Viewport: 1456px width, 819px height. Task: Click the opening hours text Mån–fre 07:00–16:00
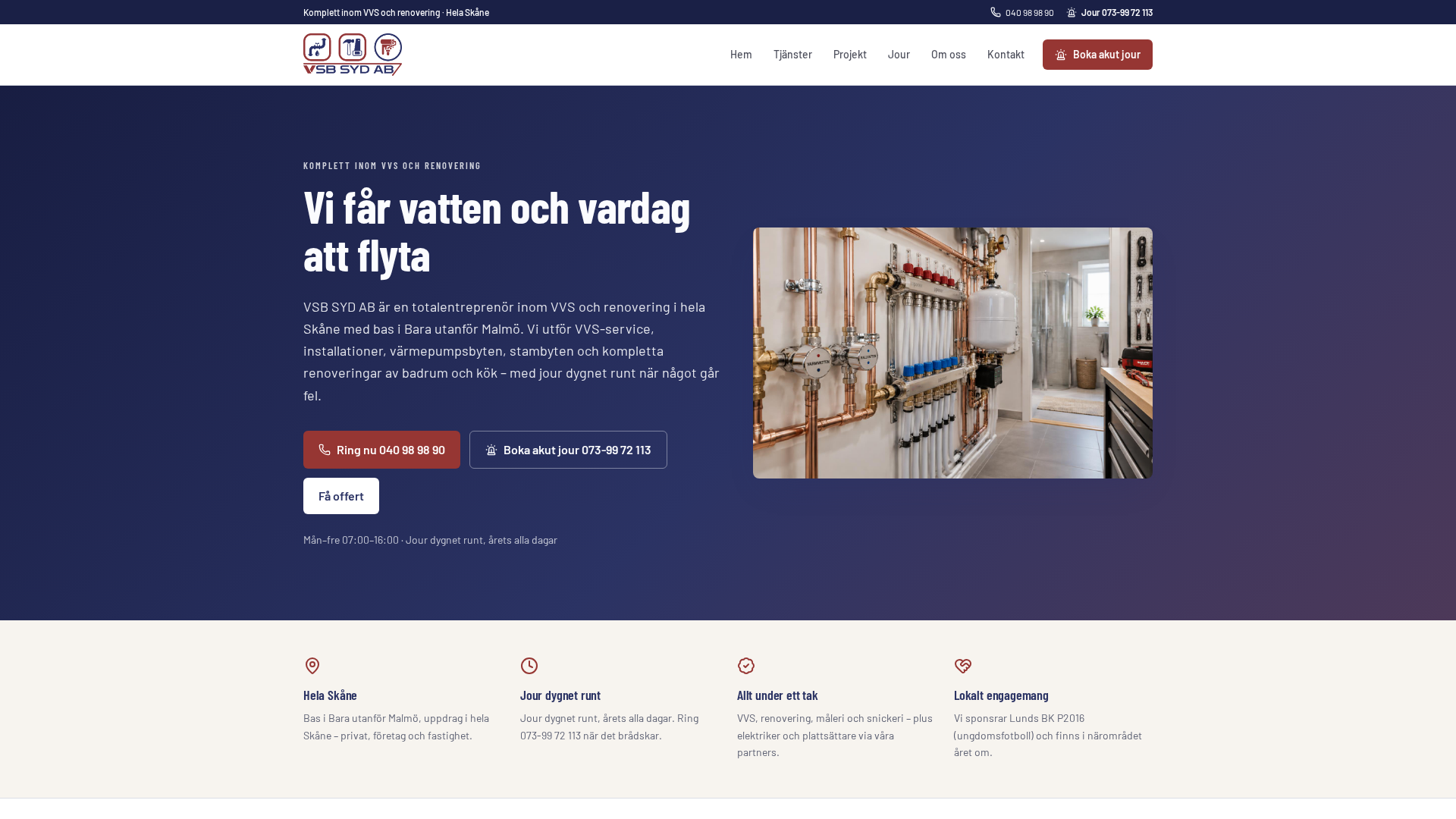[351, 540]
